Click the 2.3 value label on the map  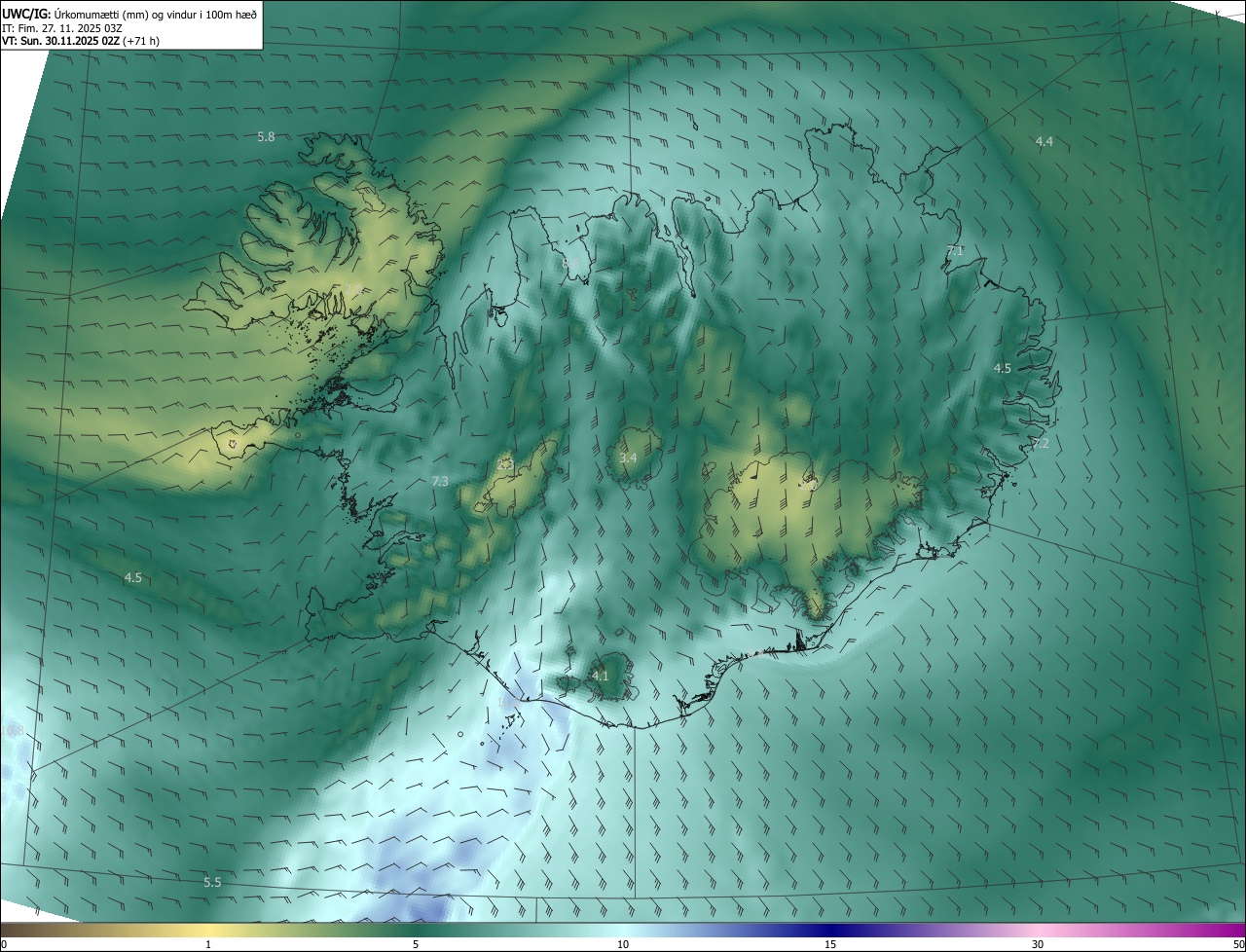click(504, 464)
